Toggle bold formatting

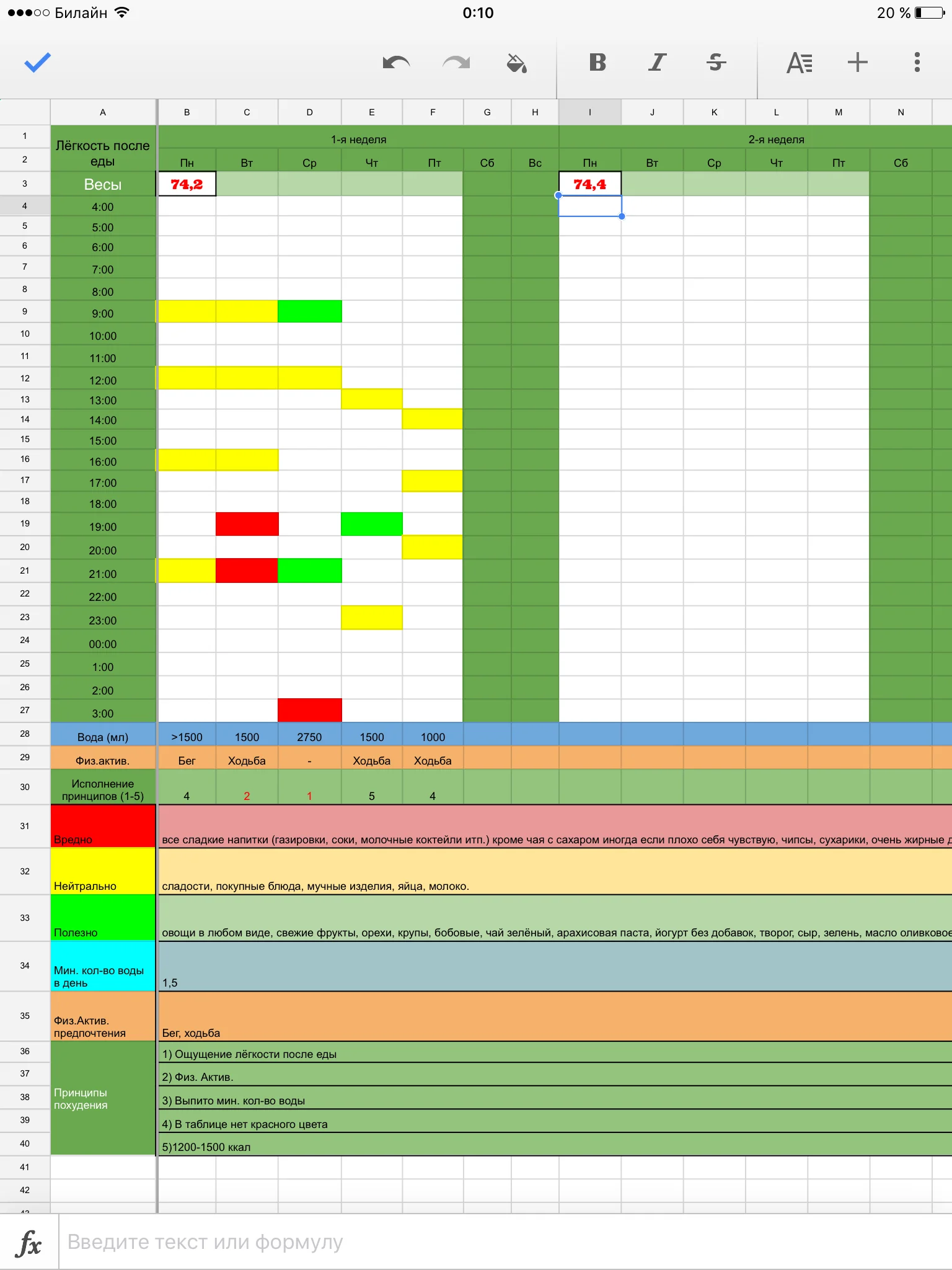click(597, 62)
